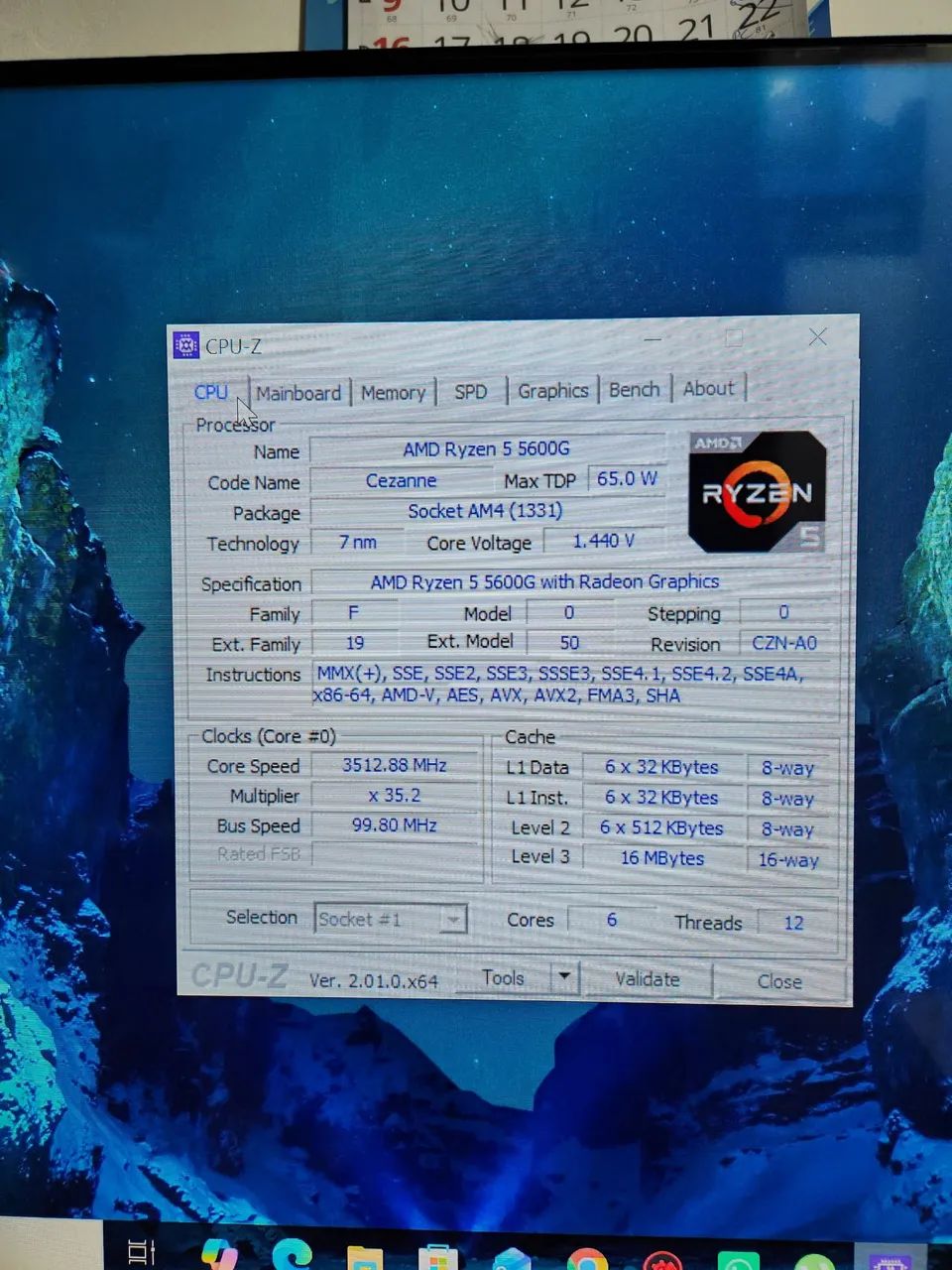Click the Revision value CZN-A0
Viewport: 952px width, 1270px height.
click(784, 643)
